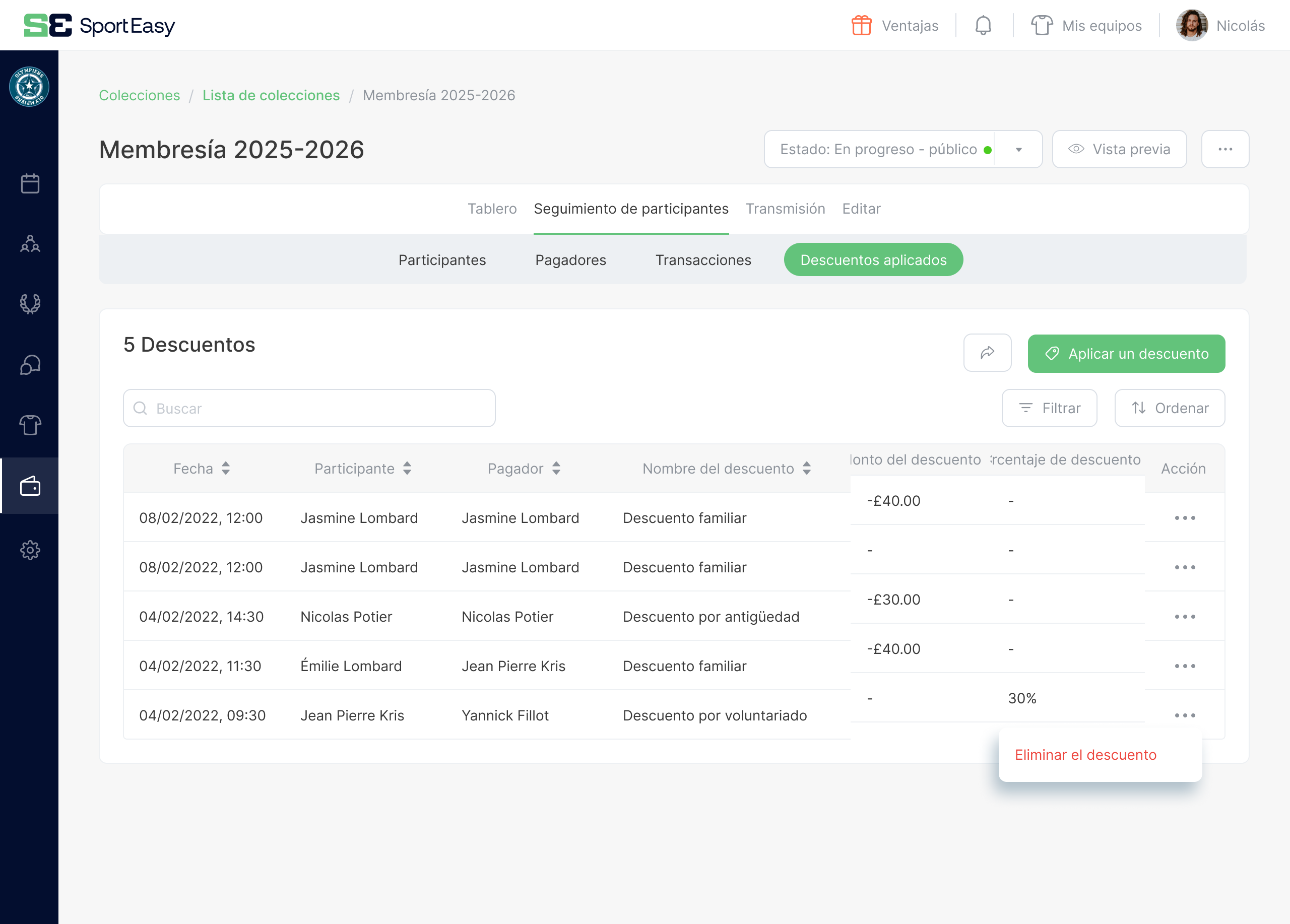Open action menu for Nicolas Potier row

click(x=1185, y=617)
